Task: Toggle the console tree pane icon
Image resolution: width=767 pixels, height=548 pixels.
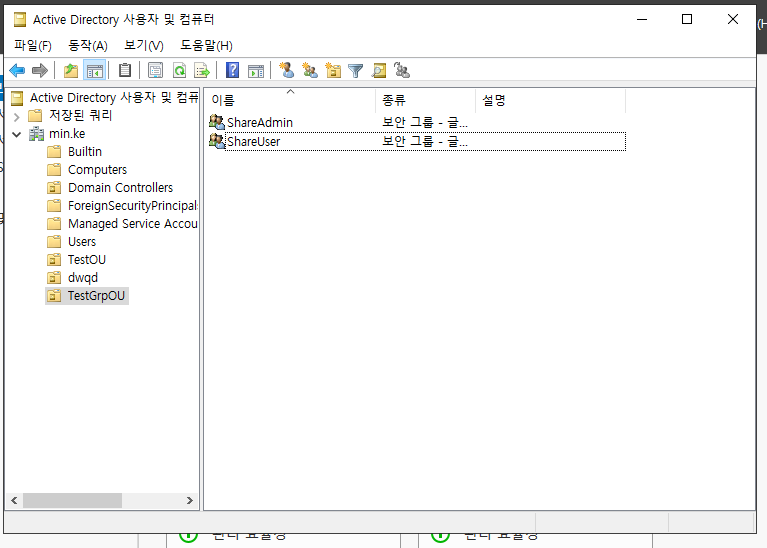Action: (x=95, y=70)
